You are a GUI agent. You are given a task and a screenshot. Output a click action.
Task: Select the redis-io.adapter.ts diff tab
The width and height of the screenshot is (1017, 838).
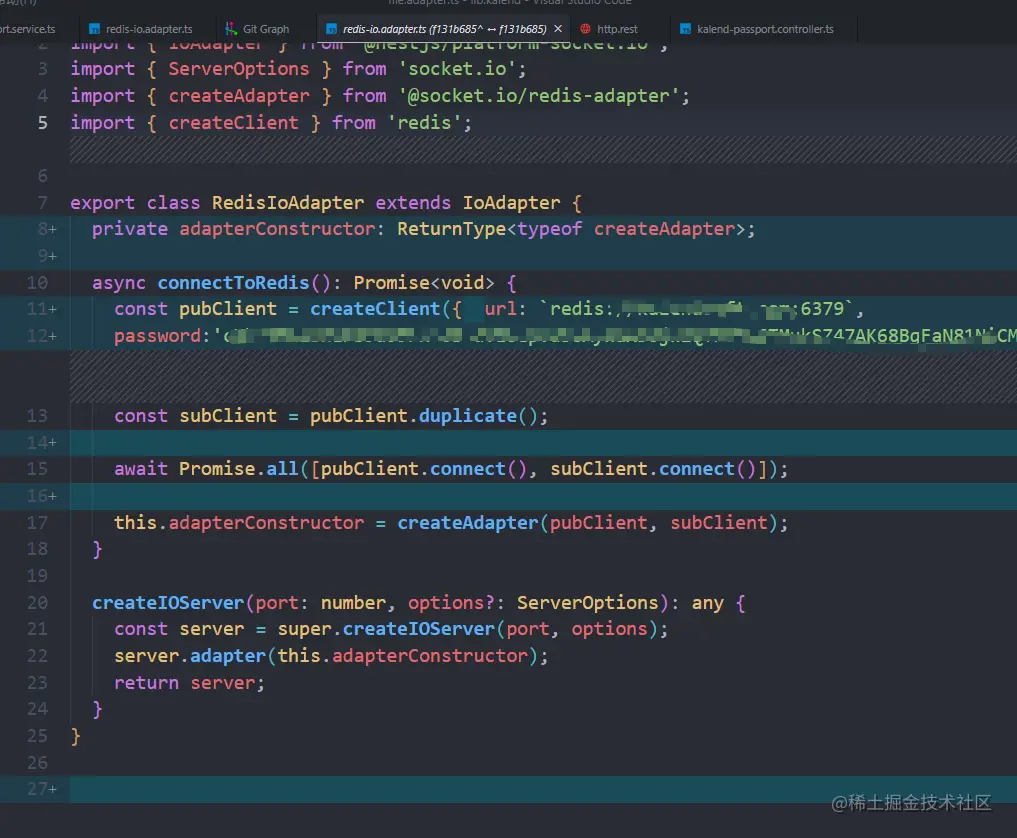click(x=444, y=29)
